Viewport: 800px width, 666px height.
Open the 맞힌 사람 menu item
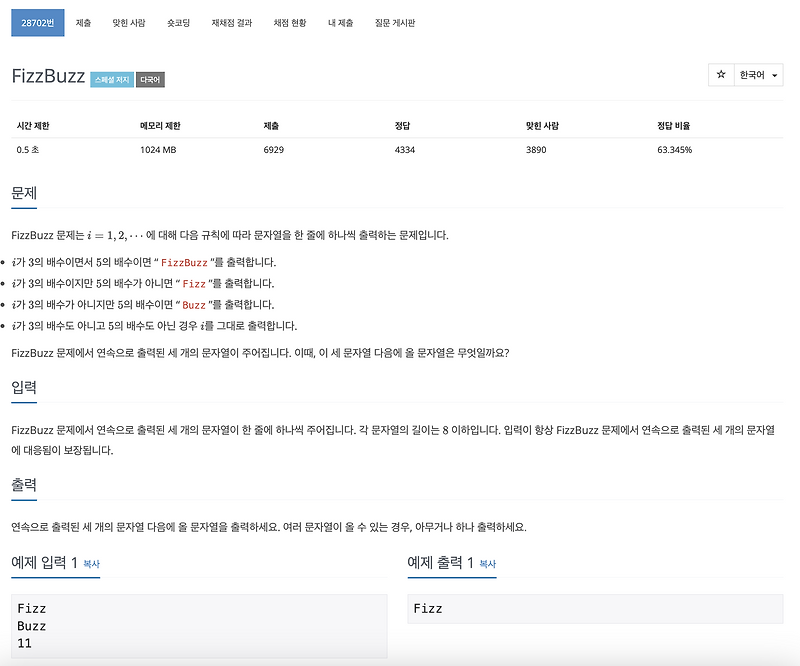point(129,21)
